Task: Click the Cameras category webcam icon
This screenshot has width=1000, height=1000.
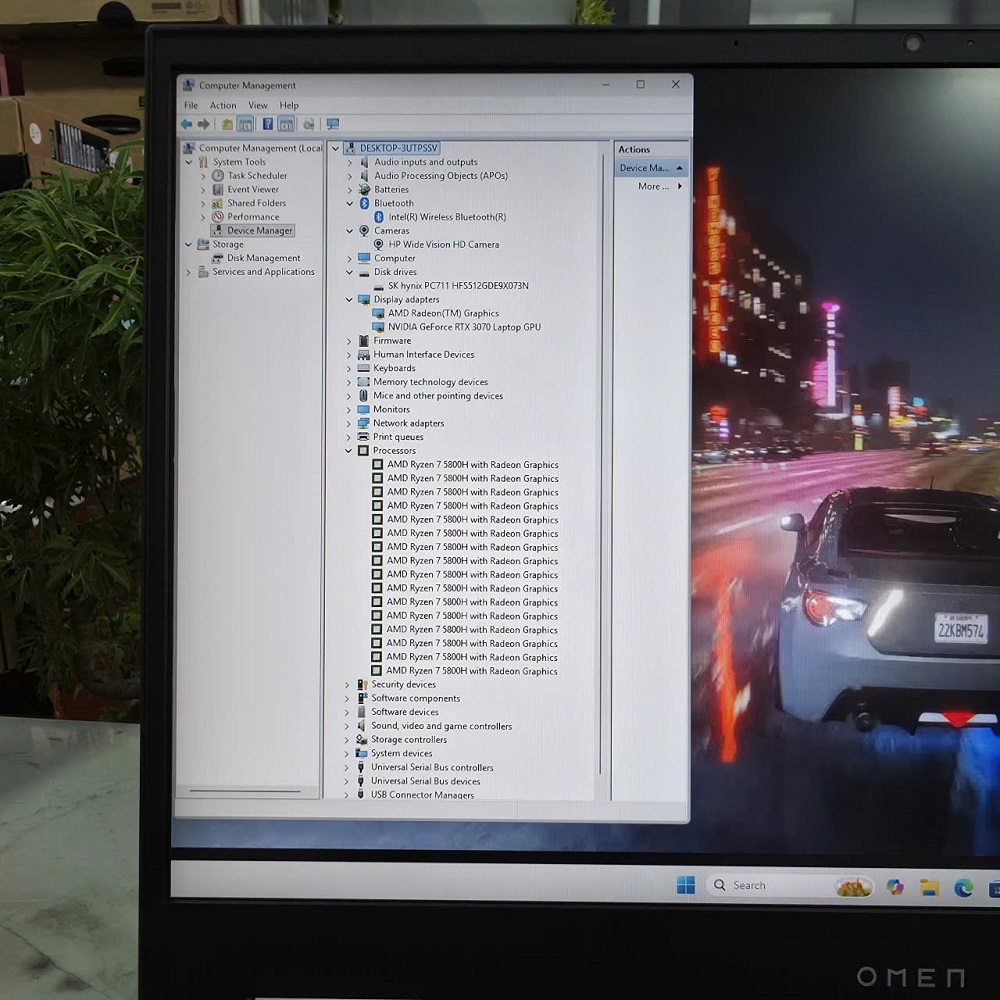Action: pyautogui.click(x=364, y=230)
